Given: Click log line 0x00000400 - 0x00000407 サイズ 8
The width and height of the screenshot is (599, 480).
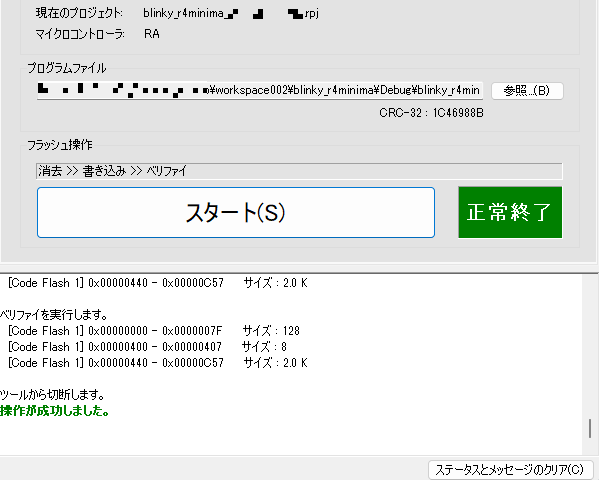Looking at the screenshot, I should point(147,347).
